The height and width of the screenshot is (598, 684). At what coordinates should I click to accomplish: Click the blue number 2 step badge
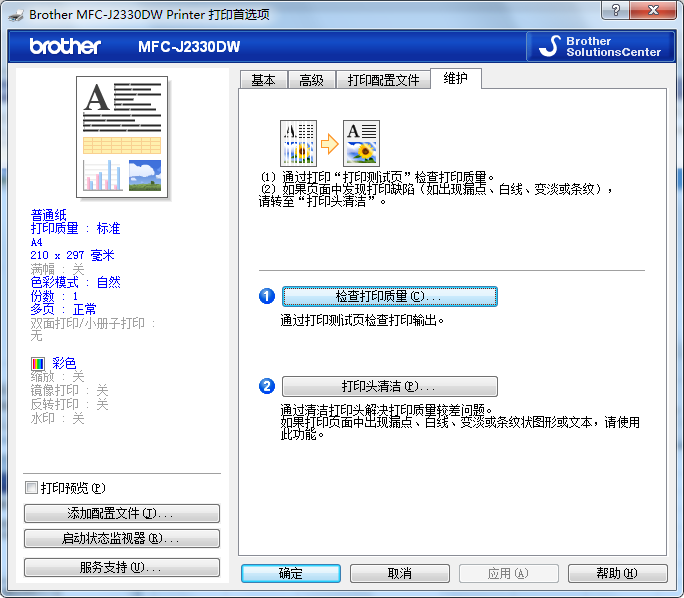[x=267, y=387]
